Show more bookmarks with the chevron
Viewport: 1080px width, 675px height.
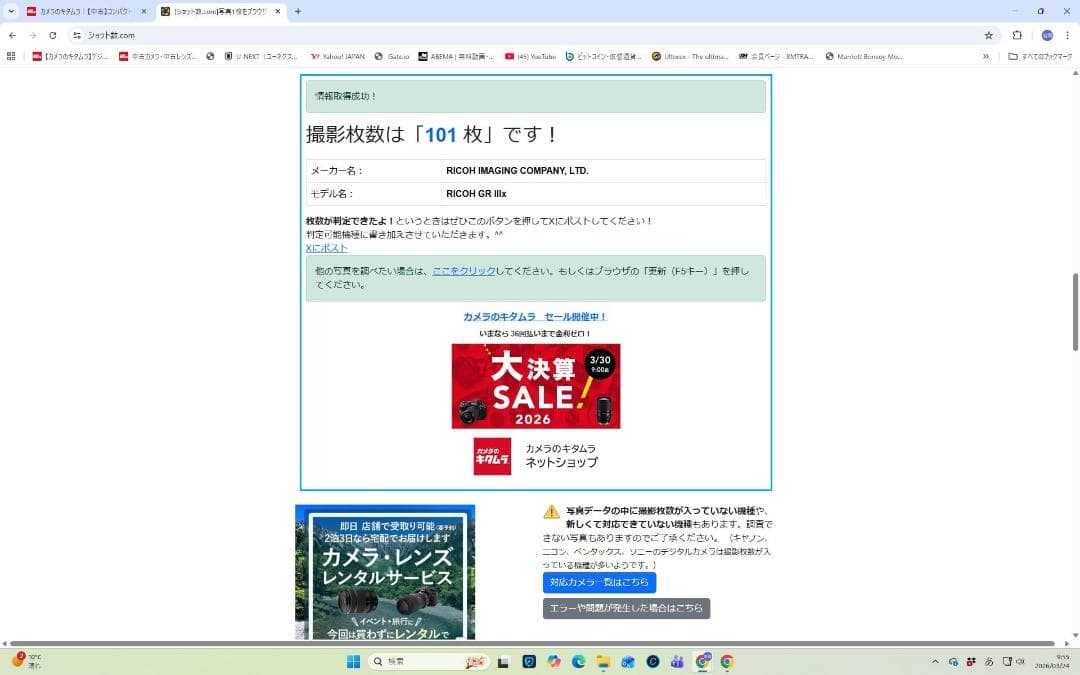click(986, 56)
